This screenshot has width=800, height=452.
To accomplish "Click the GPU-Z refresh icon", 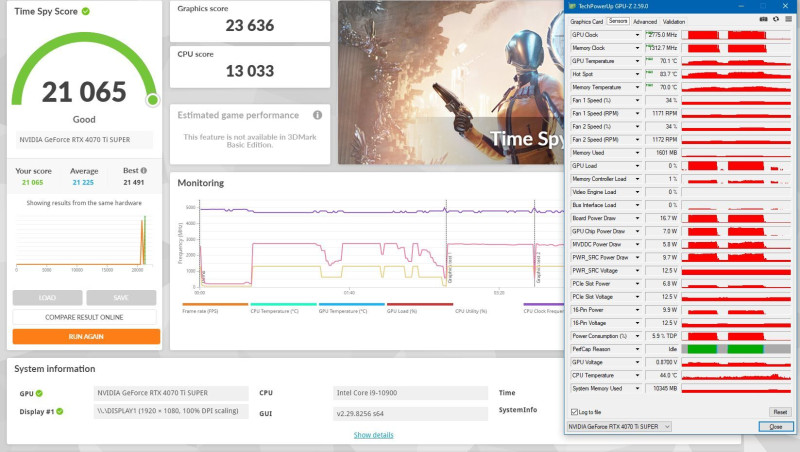I will coord(776,19).
